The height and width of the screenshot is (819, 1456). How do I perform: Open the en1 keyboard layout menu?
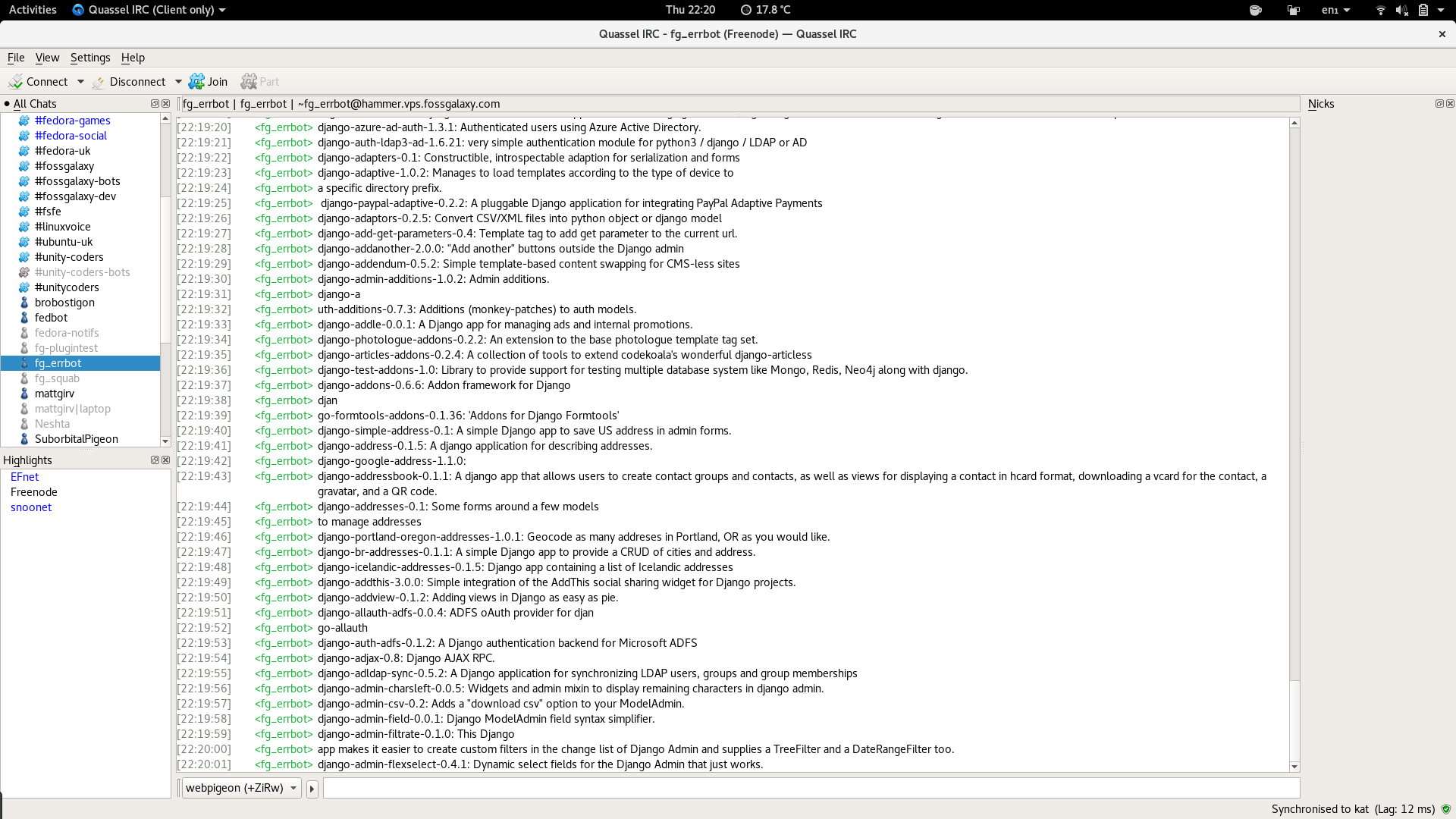[1335, 10]
